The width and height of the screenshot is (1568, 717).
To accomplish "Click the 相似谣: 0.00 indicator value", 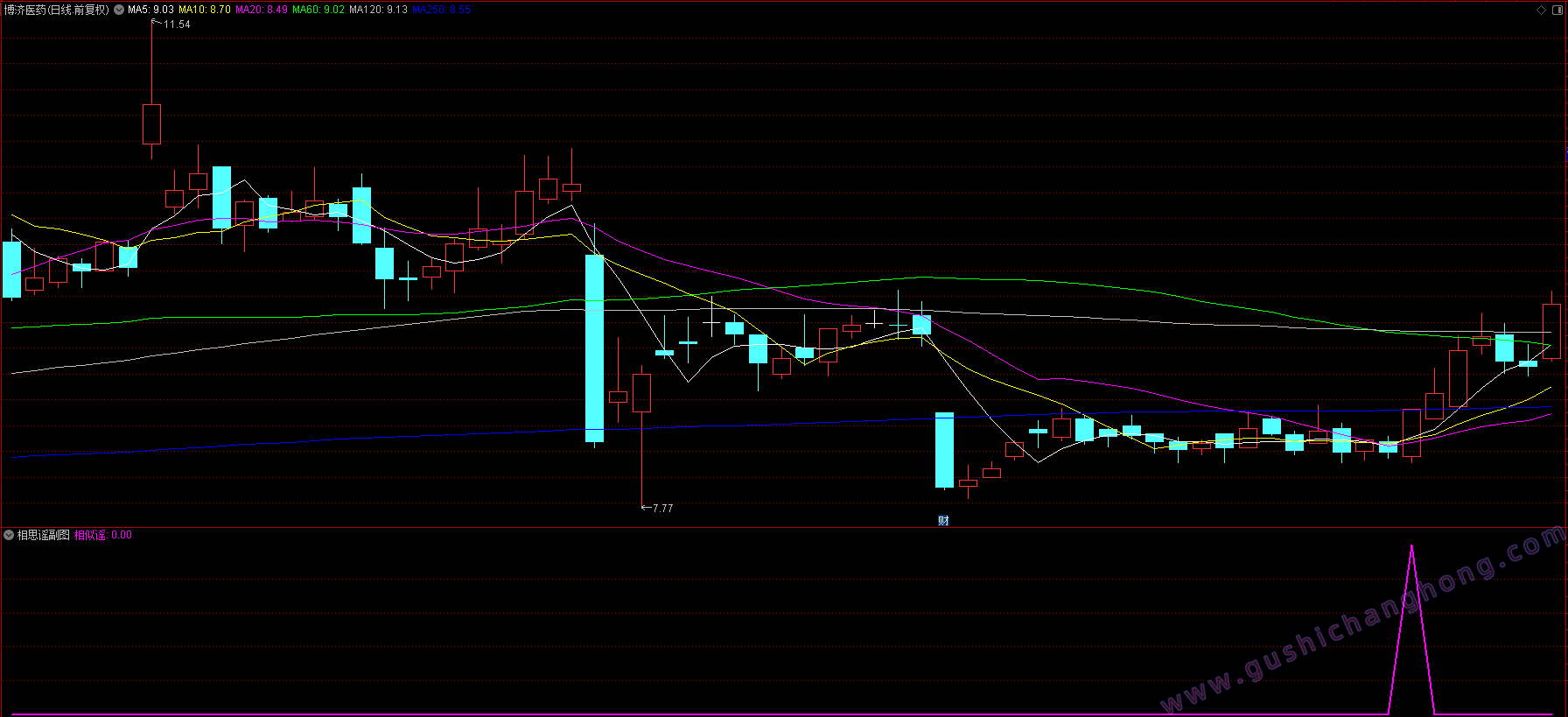I will point(103,535).
